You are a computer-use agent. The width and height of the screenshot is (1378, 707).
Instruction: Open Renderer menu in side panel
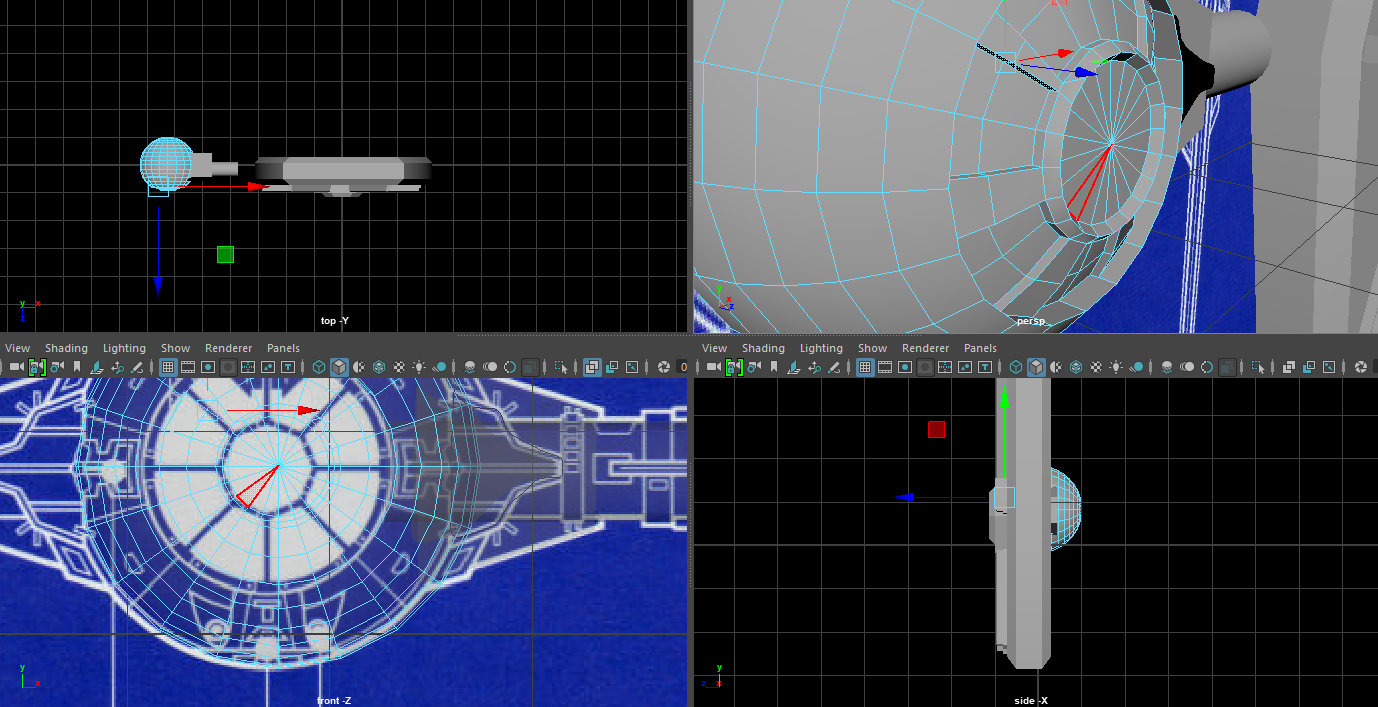[x=925, y=348]
